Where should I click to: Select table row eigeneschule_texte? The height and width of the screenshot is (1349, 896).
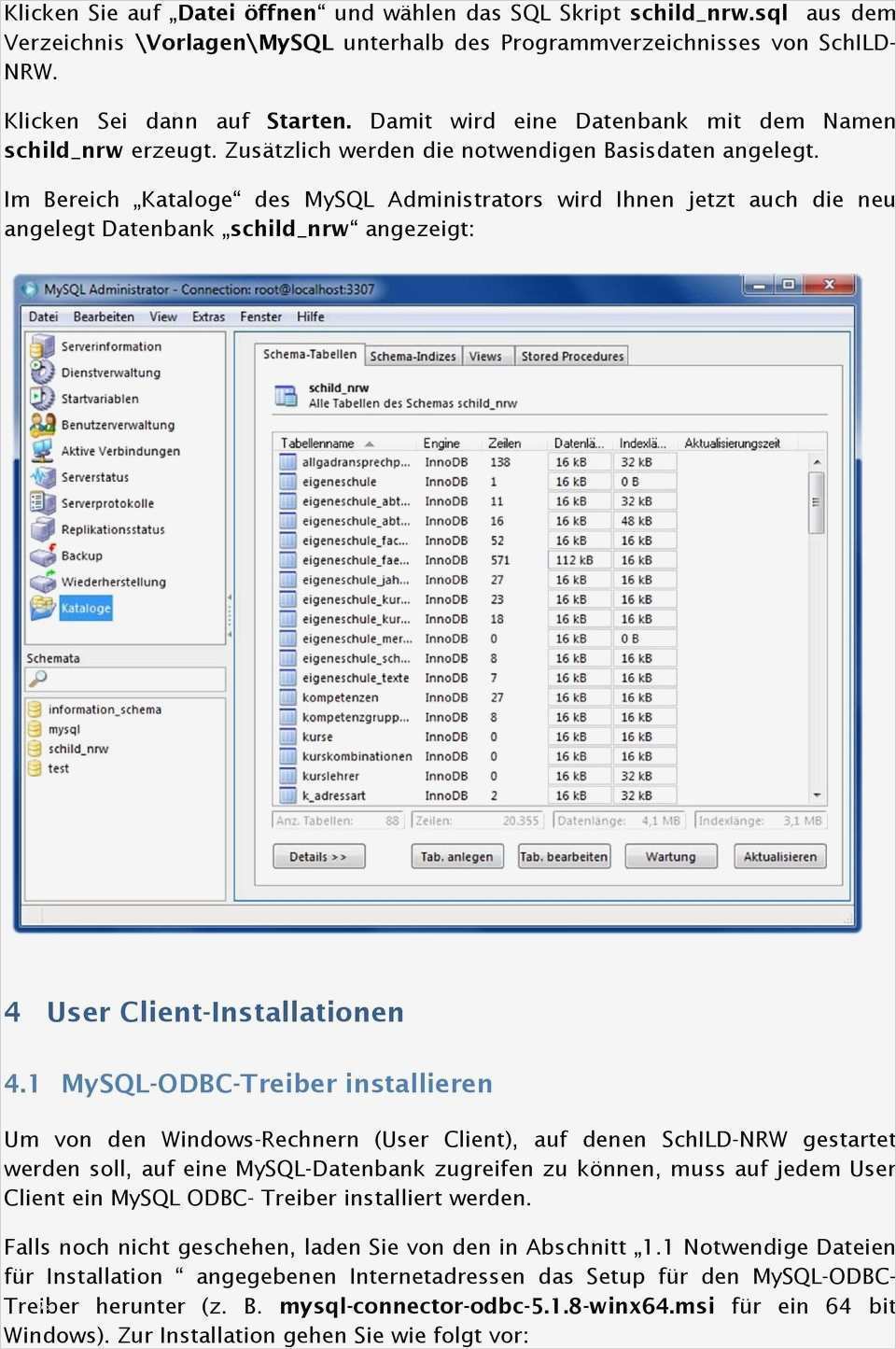(541, 678)
